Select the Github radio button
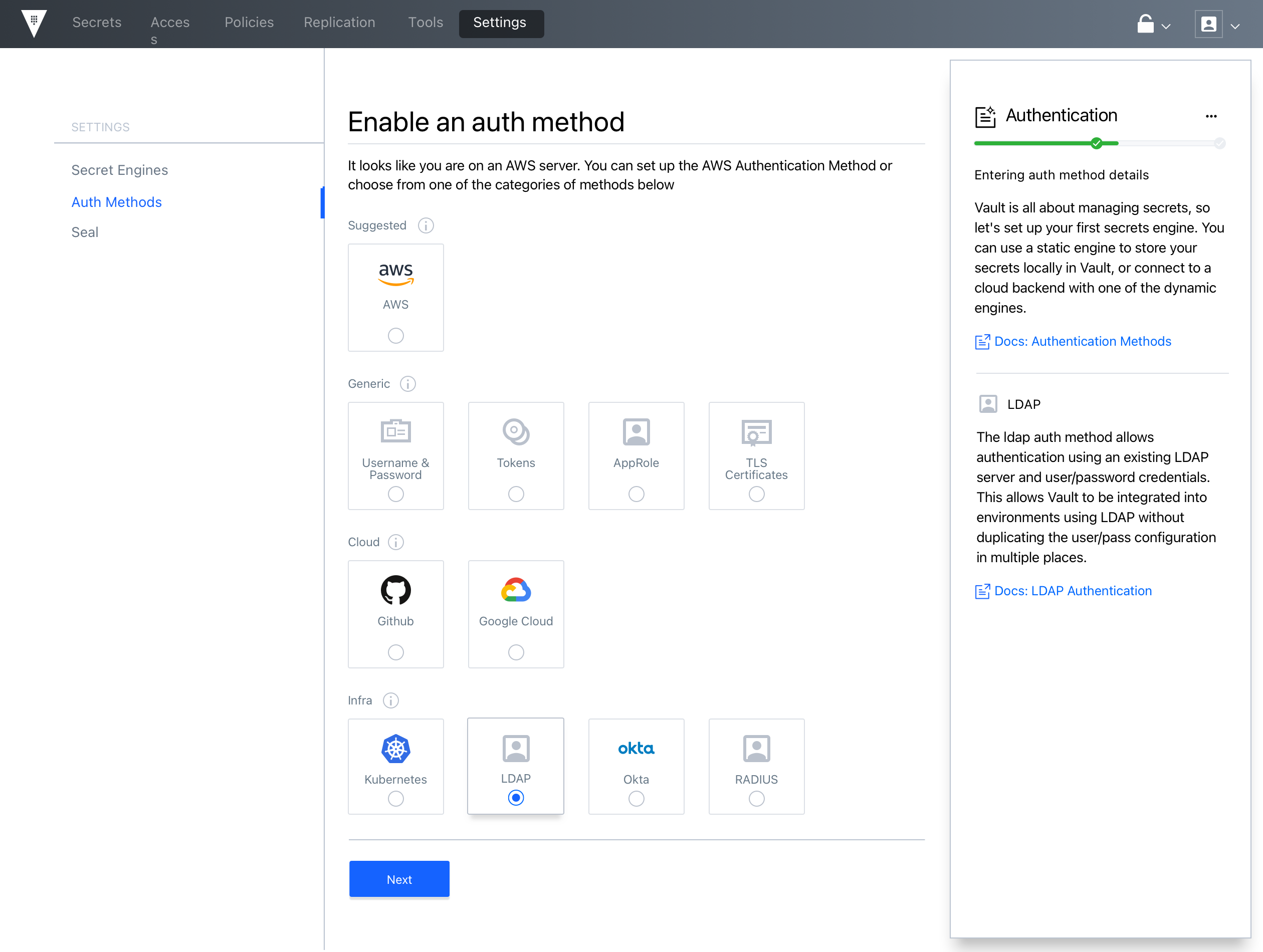Viewport: 1263px width, 952px height. pos(395,652)
